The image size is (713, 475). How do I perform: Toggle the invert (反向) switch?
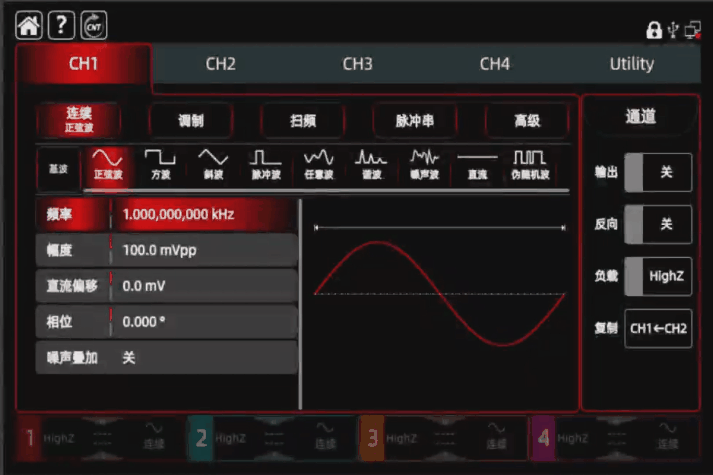click(657, 224)
